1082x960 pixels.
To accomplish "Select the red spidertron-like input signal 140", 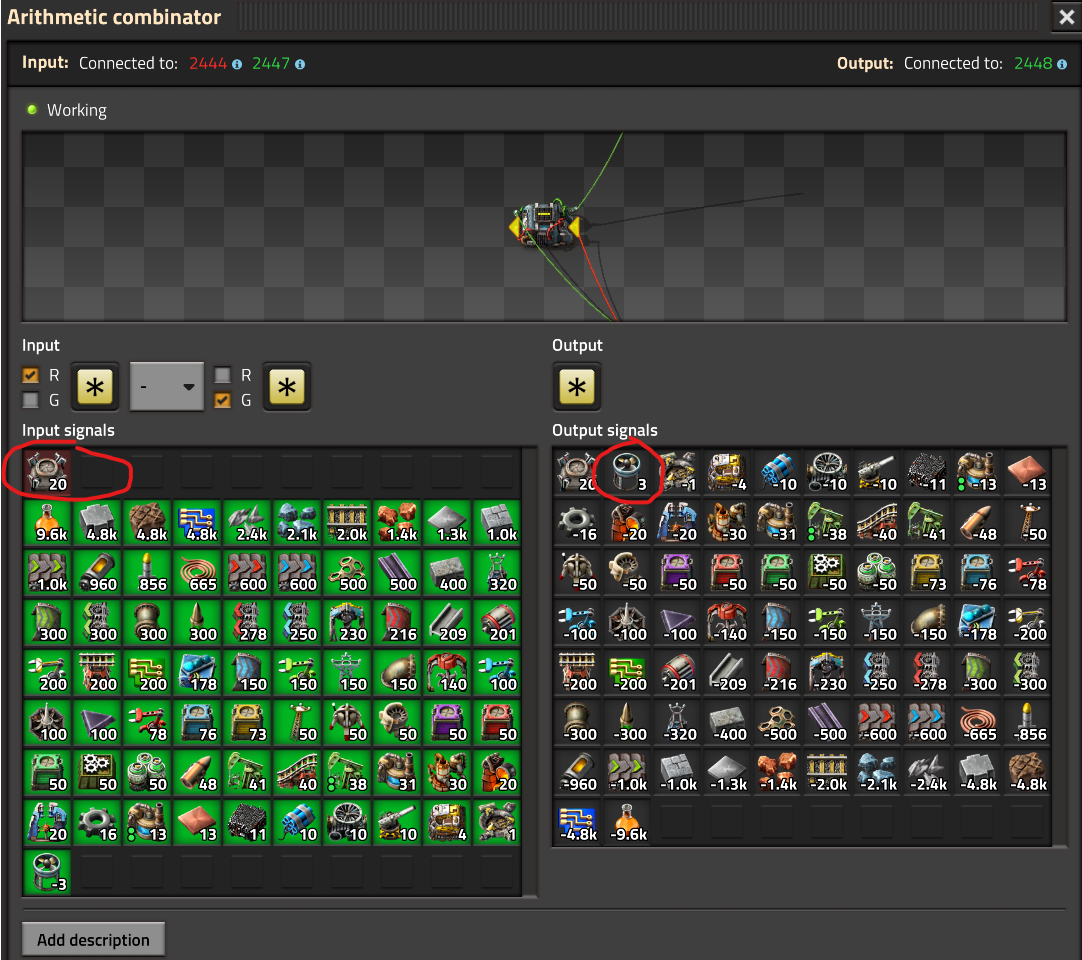I will tap(447, 672).
